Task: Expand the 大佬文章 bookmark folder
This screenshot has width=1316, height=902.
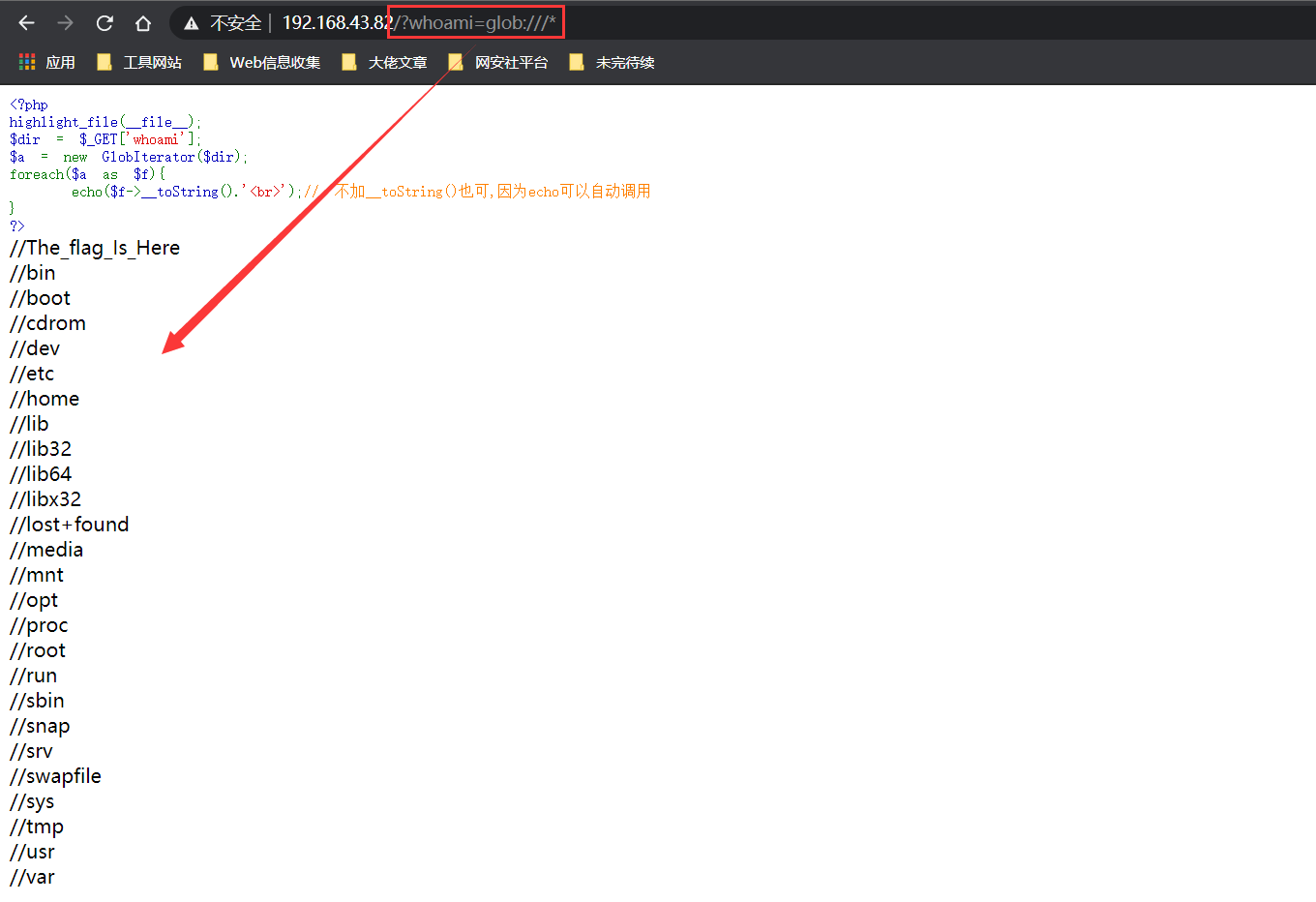Action: coord(397,63)
